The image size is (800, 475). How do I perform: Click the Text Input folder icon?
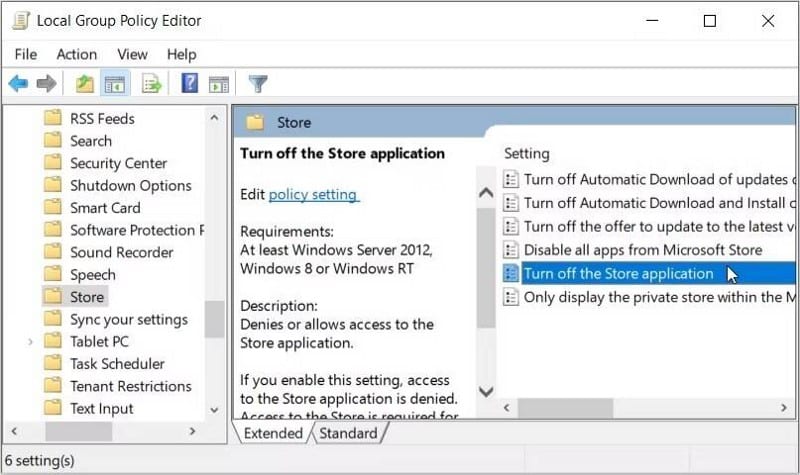53,408
